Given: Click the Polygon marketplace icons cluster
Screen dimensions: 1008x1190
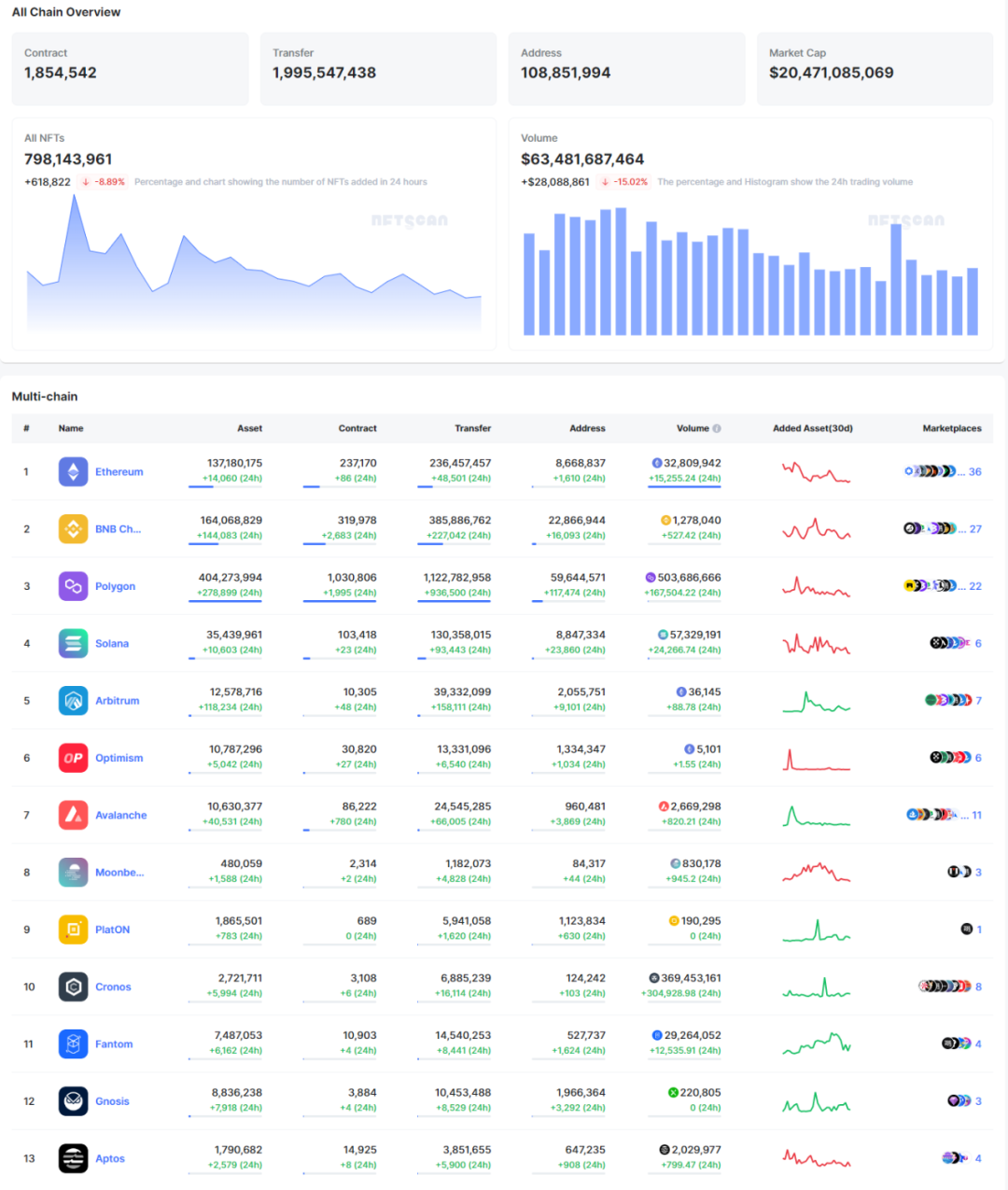Looking at the screenshot, I should (930, 586).
